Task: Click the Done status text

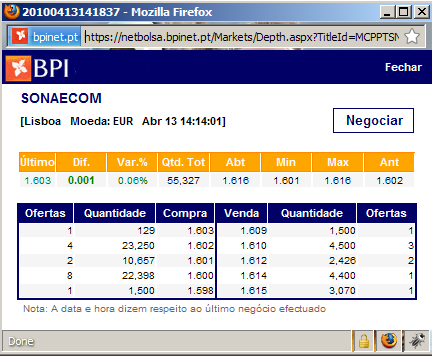Action: (21, 341)
